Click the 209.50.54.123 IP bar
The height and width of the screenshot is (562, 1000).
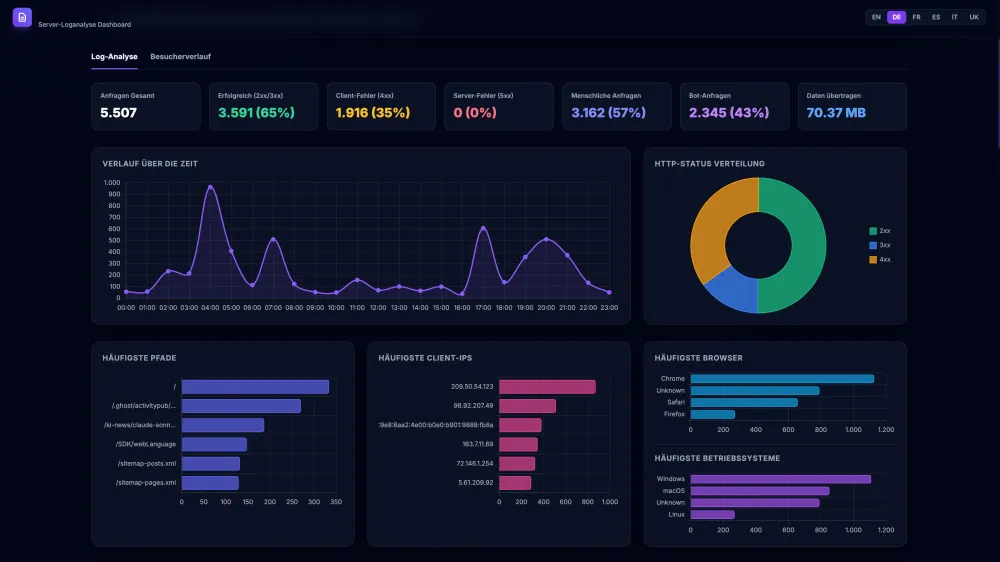click(x=547, y=387)
